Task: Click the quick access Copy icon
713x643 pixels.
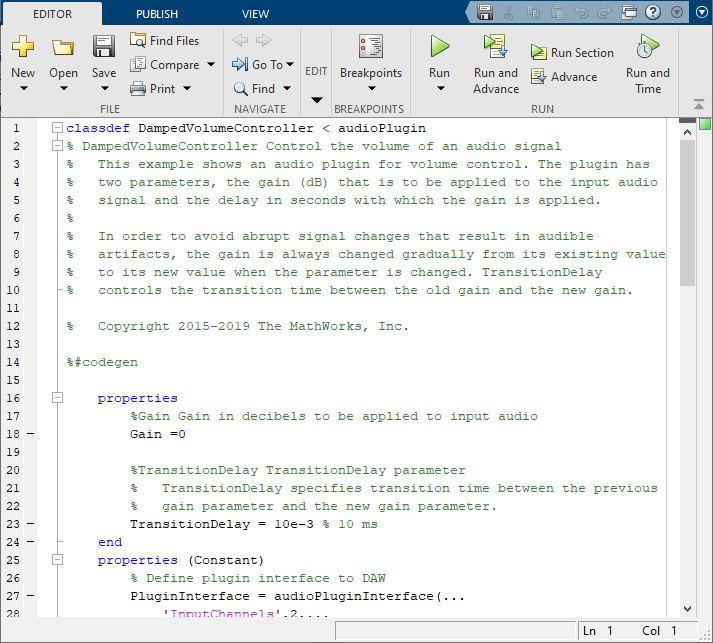Action: click(533, 12)
